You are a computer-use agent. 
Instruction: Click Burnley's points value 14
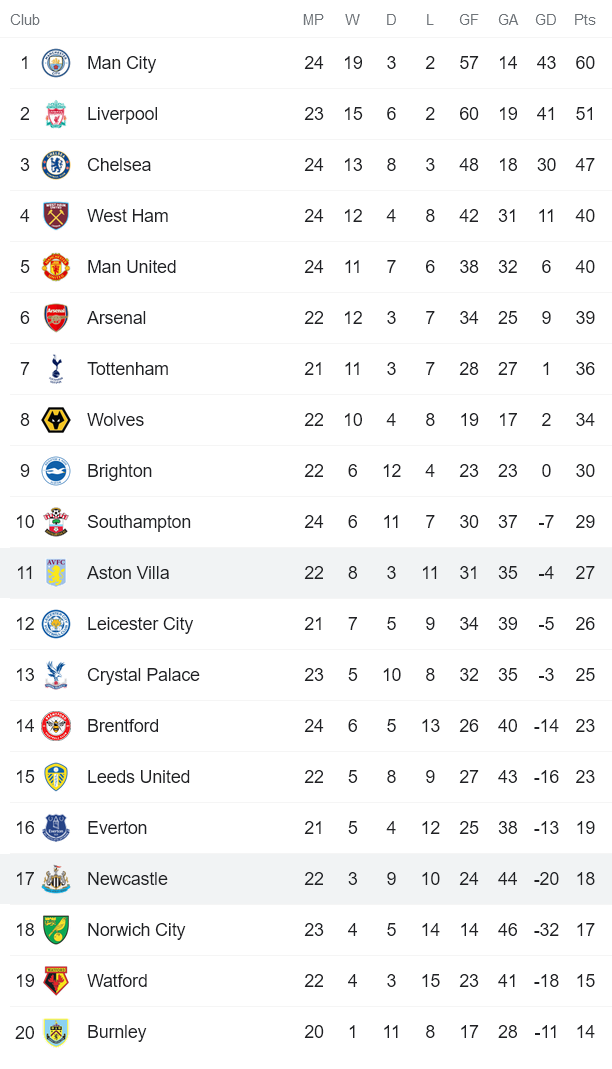click(x=585, y=1032)
